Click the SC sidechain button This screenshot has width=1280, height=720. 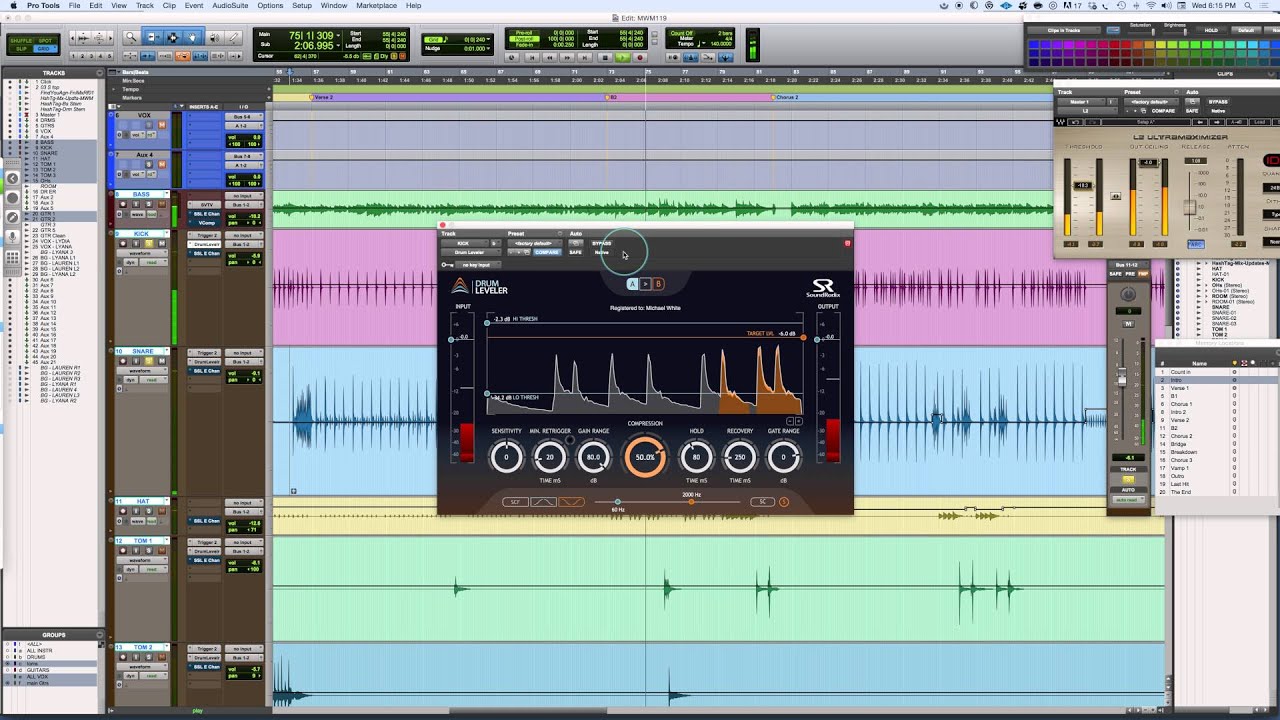point(762,502)
